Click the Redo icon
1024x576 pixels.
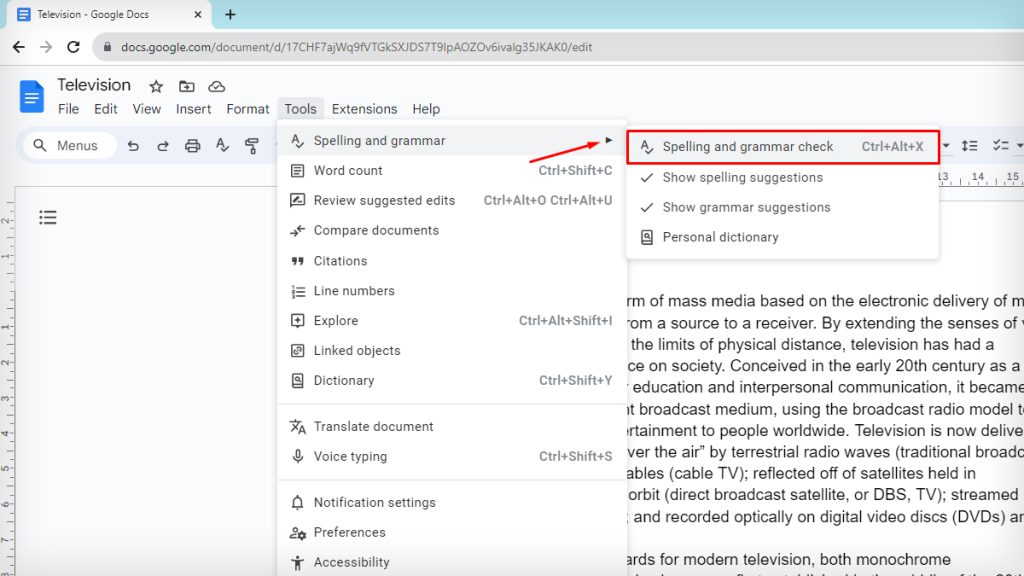(162, 145)
